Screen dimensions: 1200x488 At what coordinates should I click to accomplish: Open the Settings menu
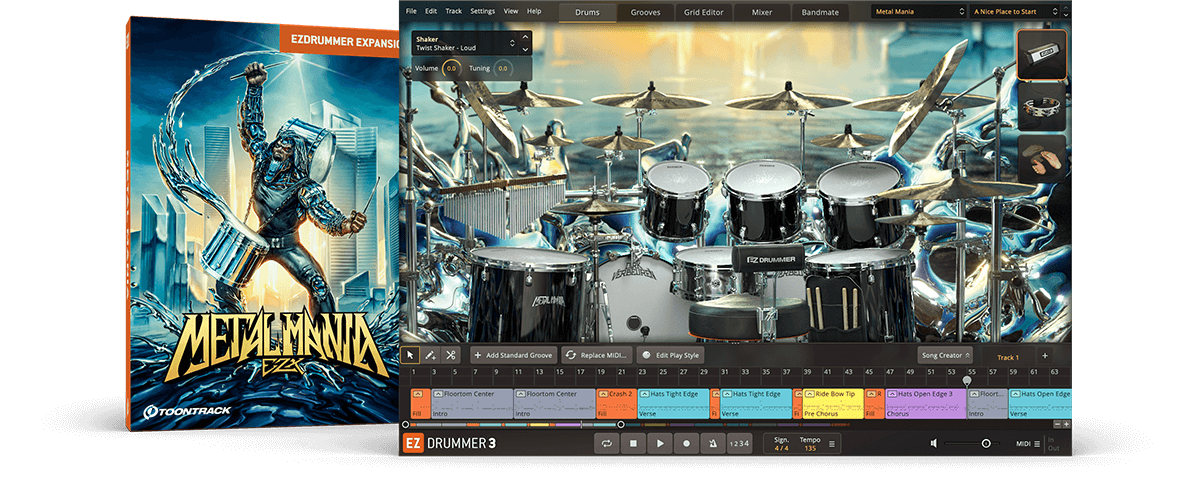(482, 11)
